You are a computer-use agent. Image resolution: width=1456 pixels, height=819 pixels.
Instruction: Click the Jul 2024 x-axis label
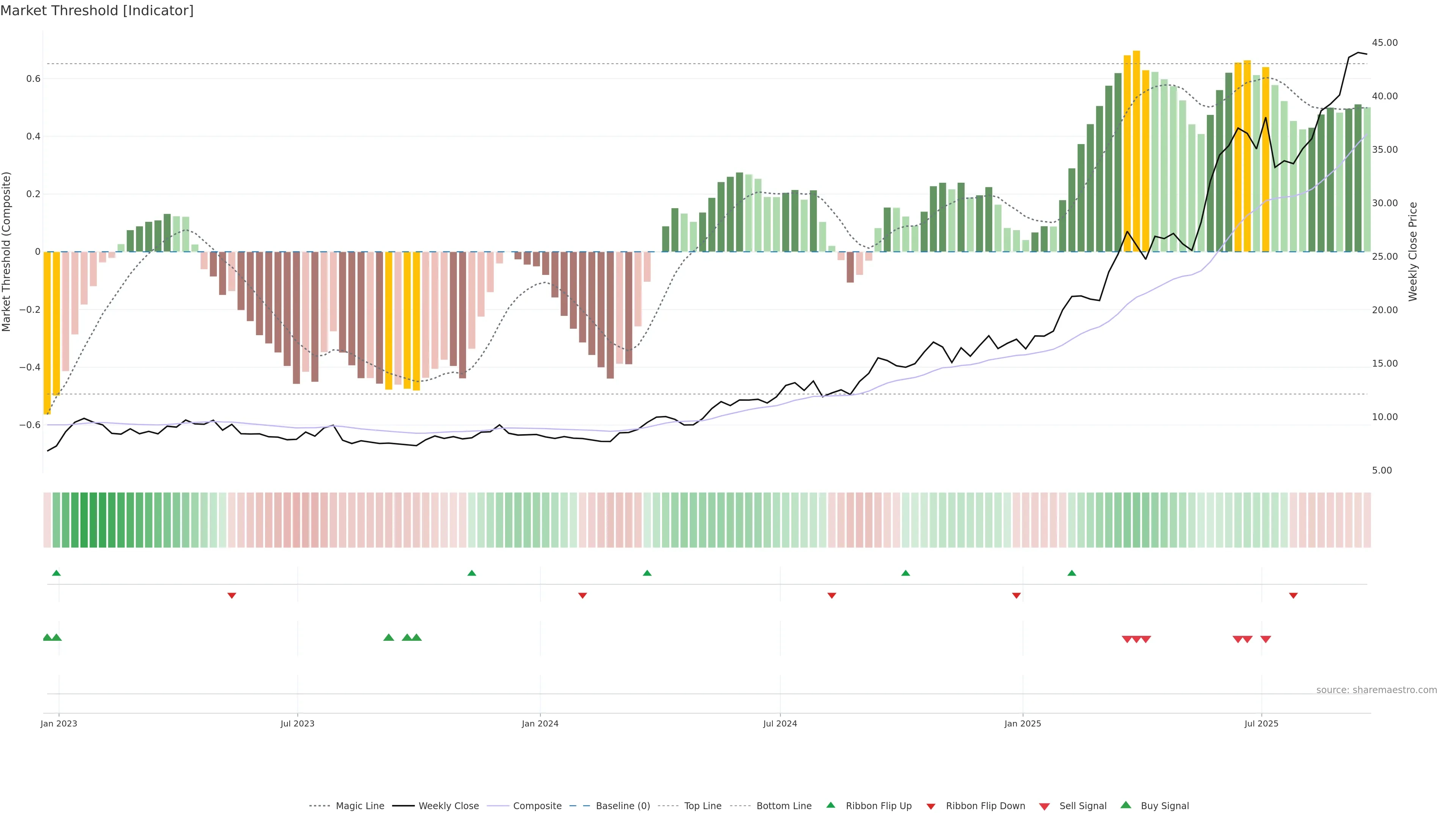tap(780, 723)
